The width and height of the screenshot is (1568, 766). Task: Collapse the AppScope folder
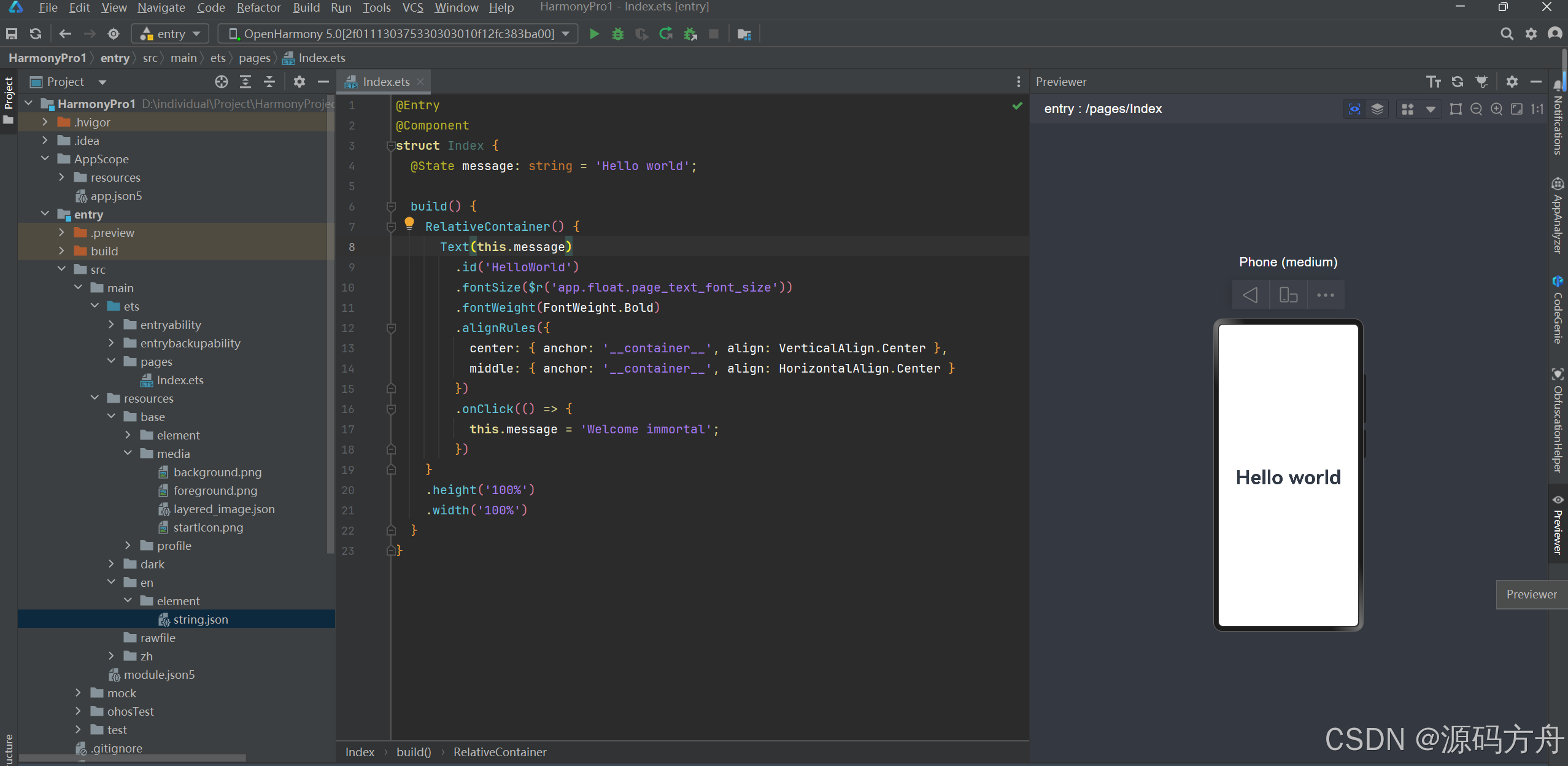click(x=45, y=159)
